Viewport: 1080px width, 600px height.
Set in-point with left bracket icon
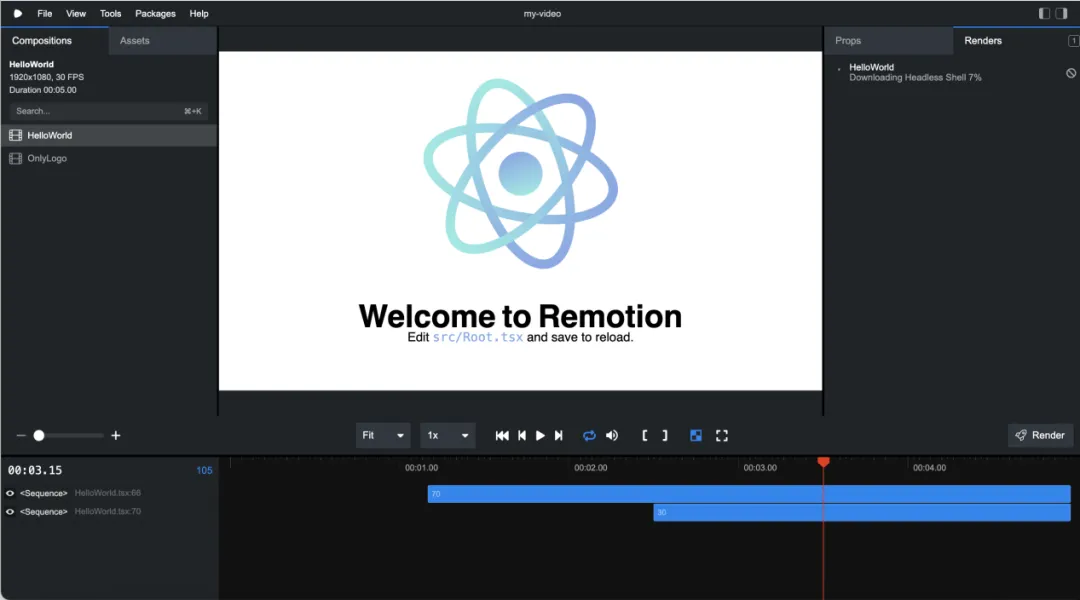pyautogui.click(x=645, y=435)
